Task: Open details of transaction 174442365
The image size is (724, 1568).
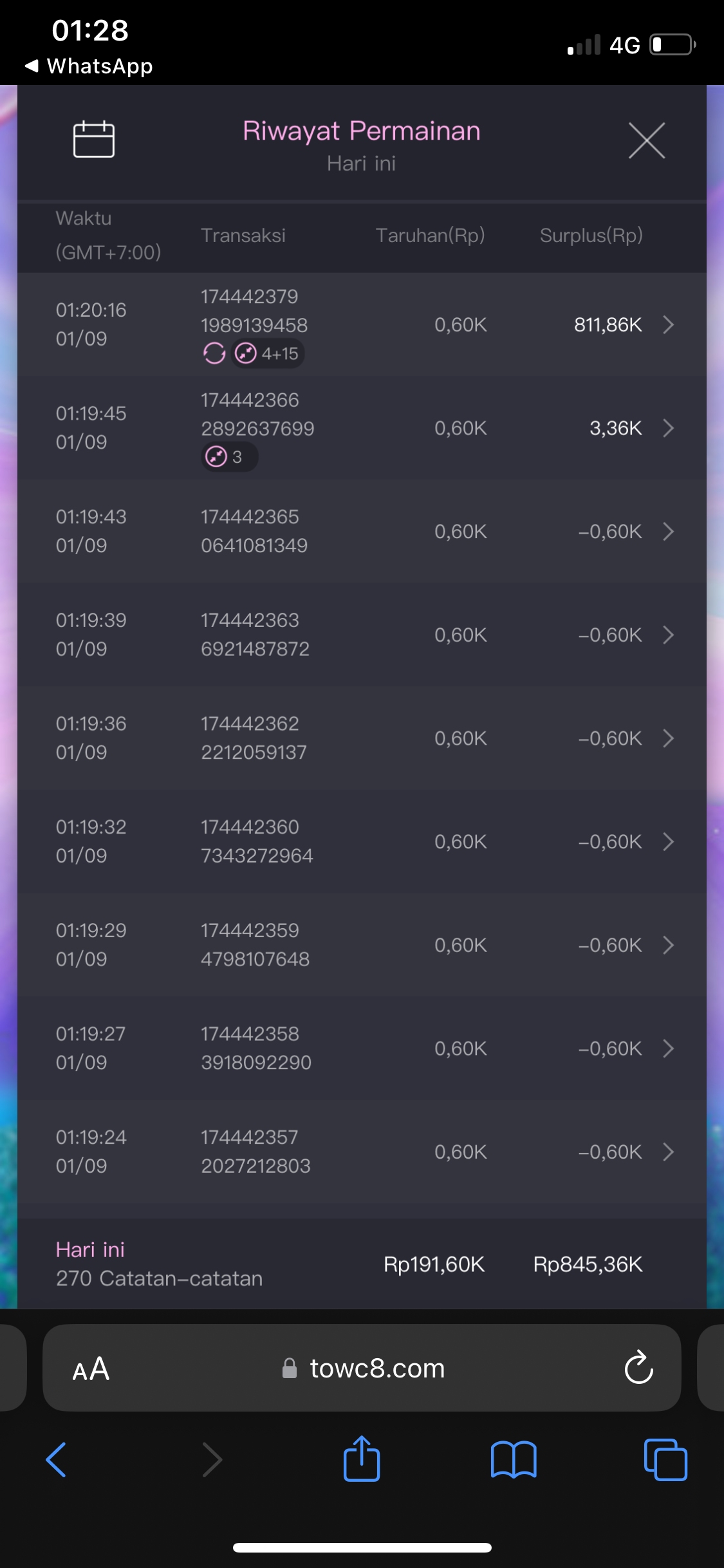Action: point(668,532)
